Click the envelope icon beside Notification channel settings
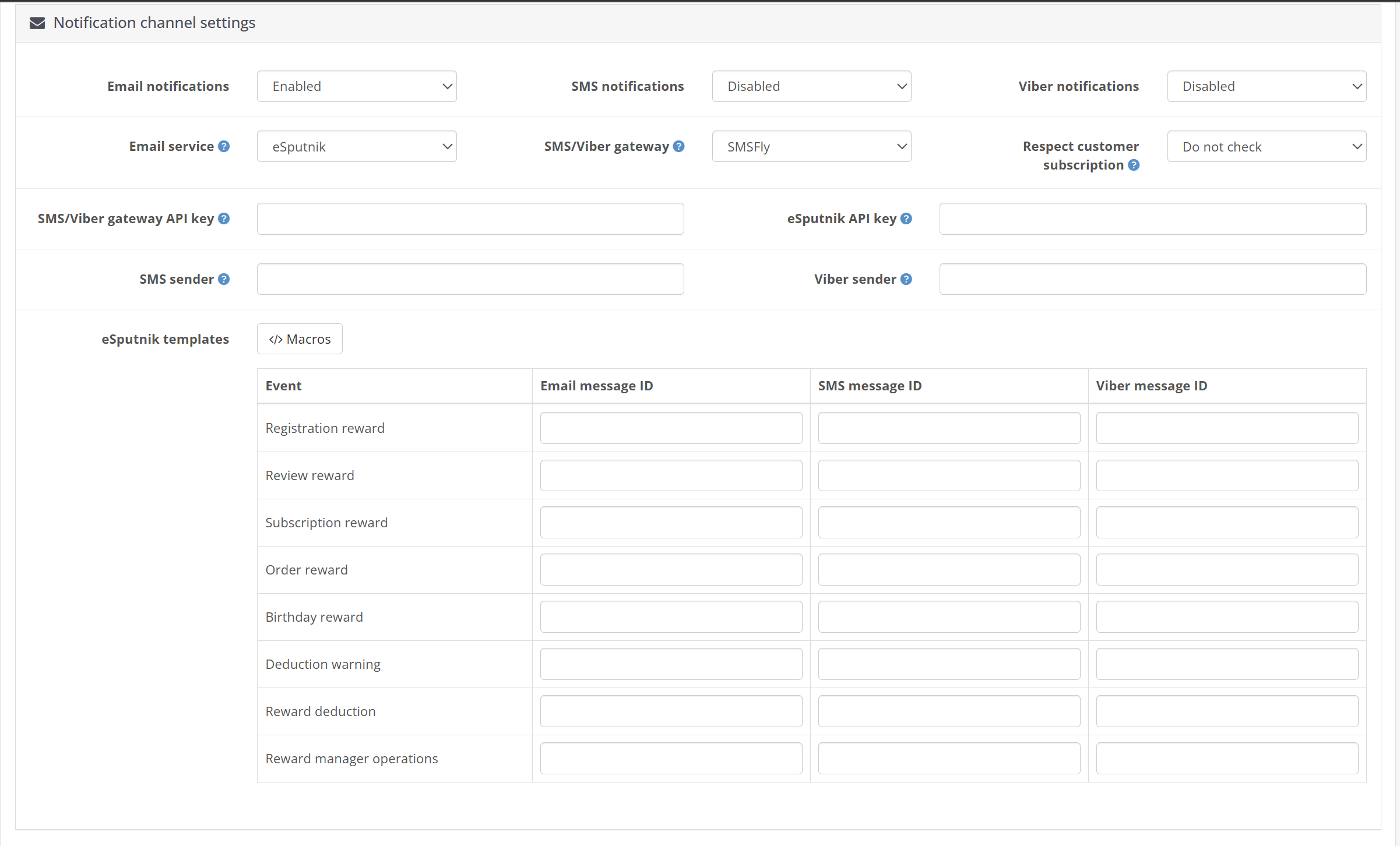Image resolution: width=1400 pixels, height=846 pixels. [37, 23]
